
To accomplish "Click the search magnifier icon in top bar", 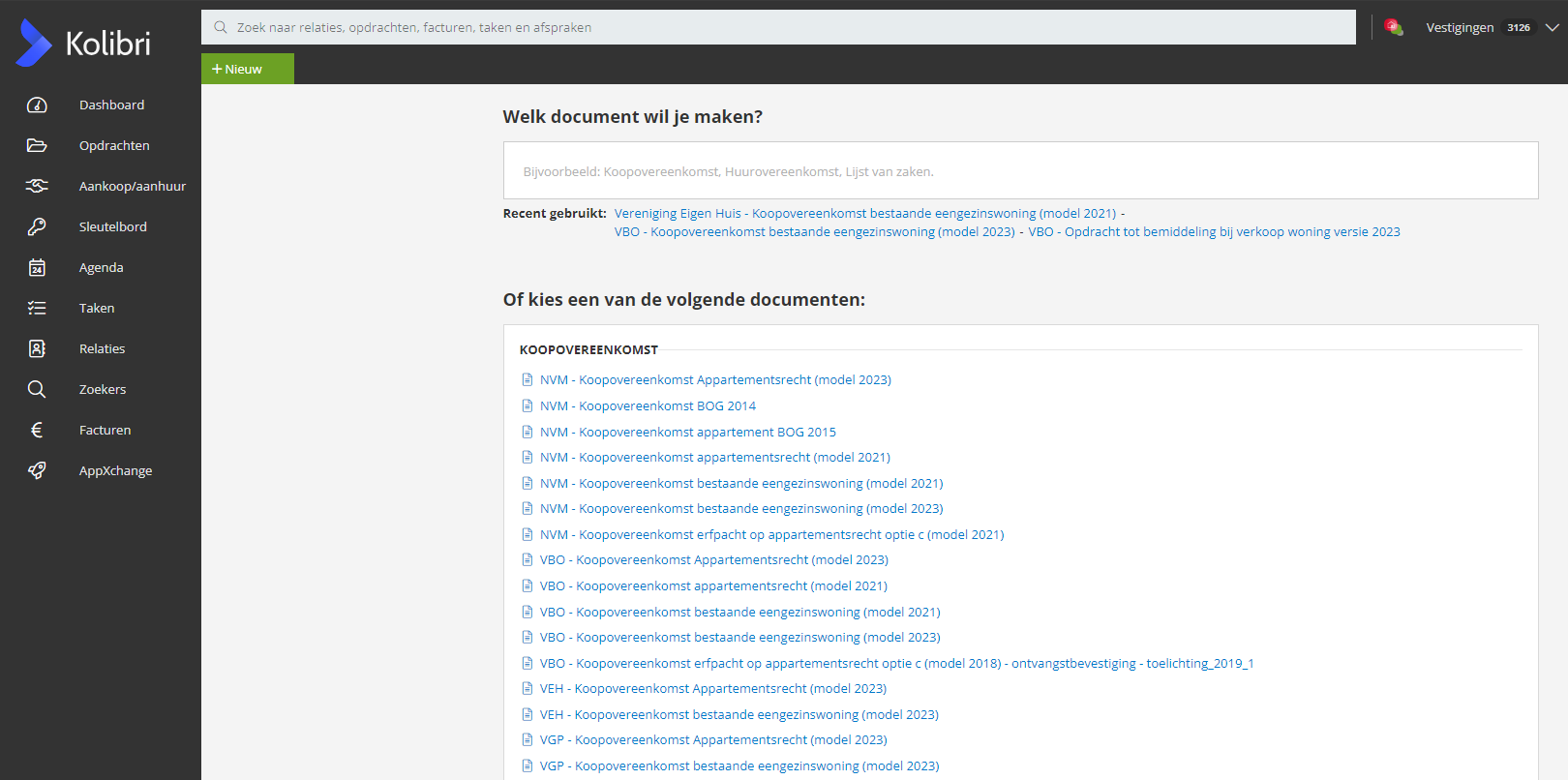I will tap(221, 27).
